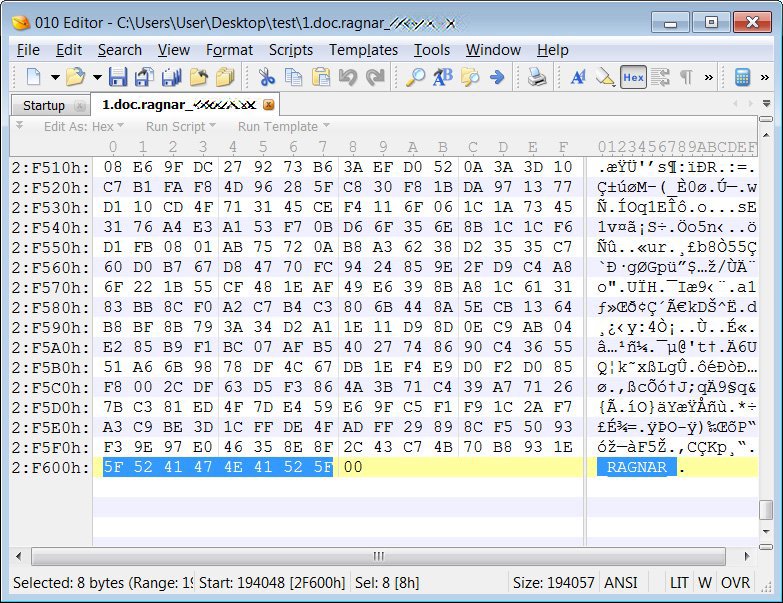Click the Run Script button
The height and width of the screenshot is (603, 783).
pos(175,127)
